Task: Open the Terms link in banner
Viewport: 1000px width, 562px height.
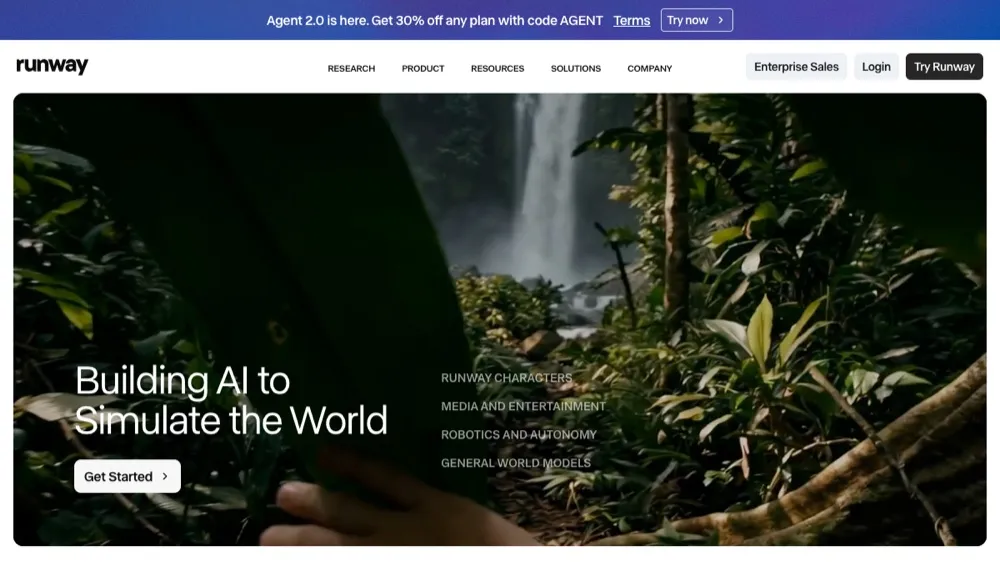Action: click(631, 20)
